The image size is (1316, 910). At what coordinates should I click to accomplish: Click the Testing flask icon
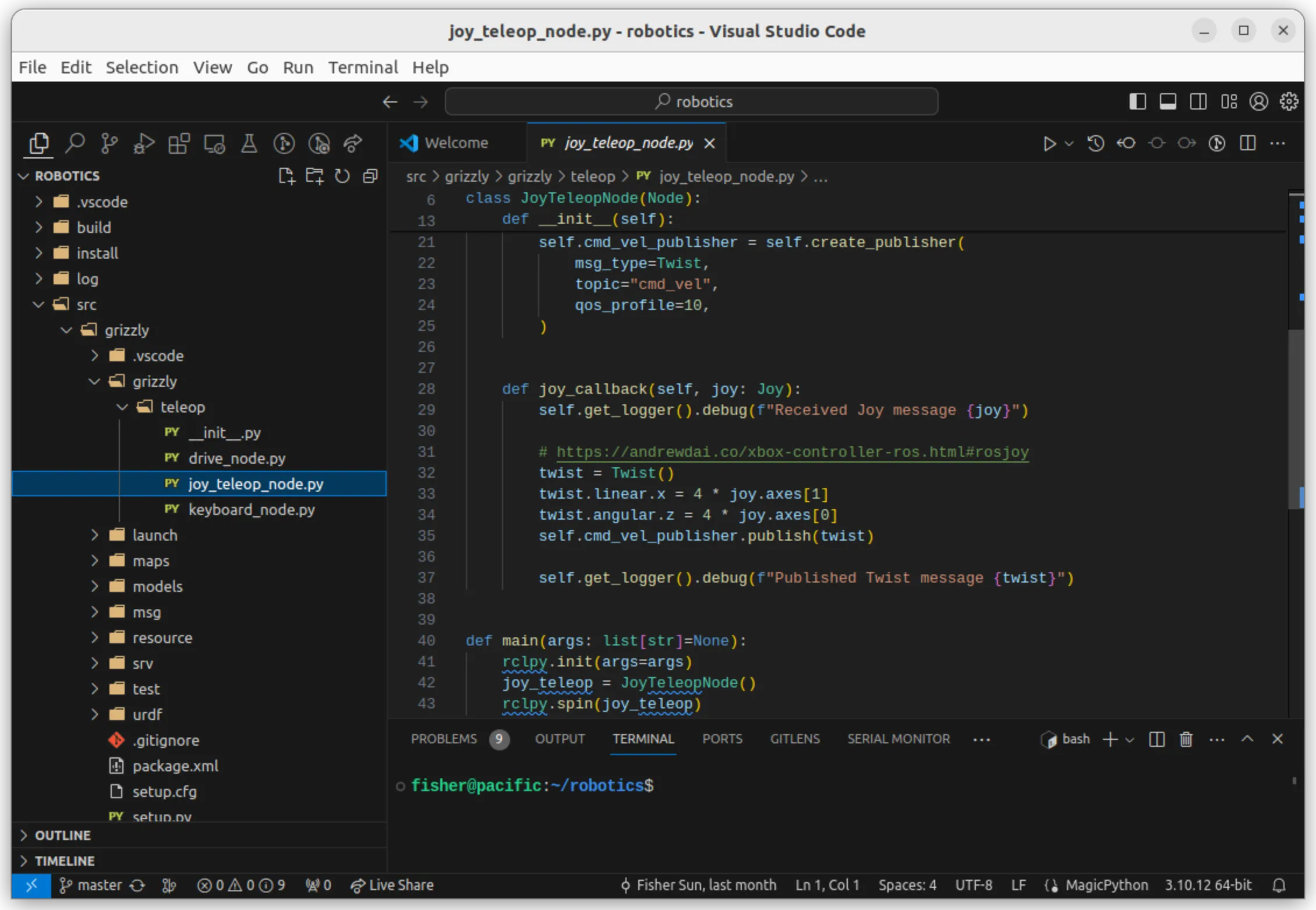point(249,143)
